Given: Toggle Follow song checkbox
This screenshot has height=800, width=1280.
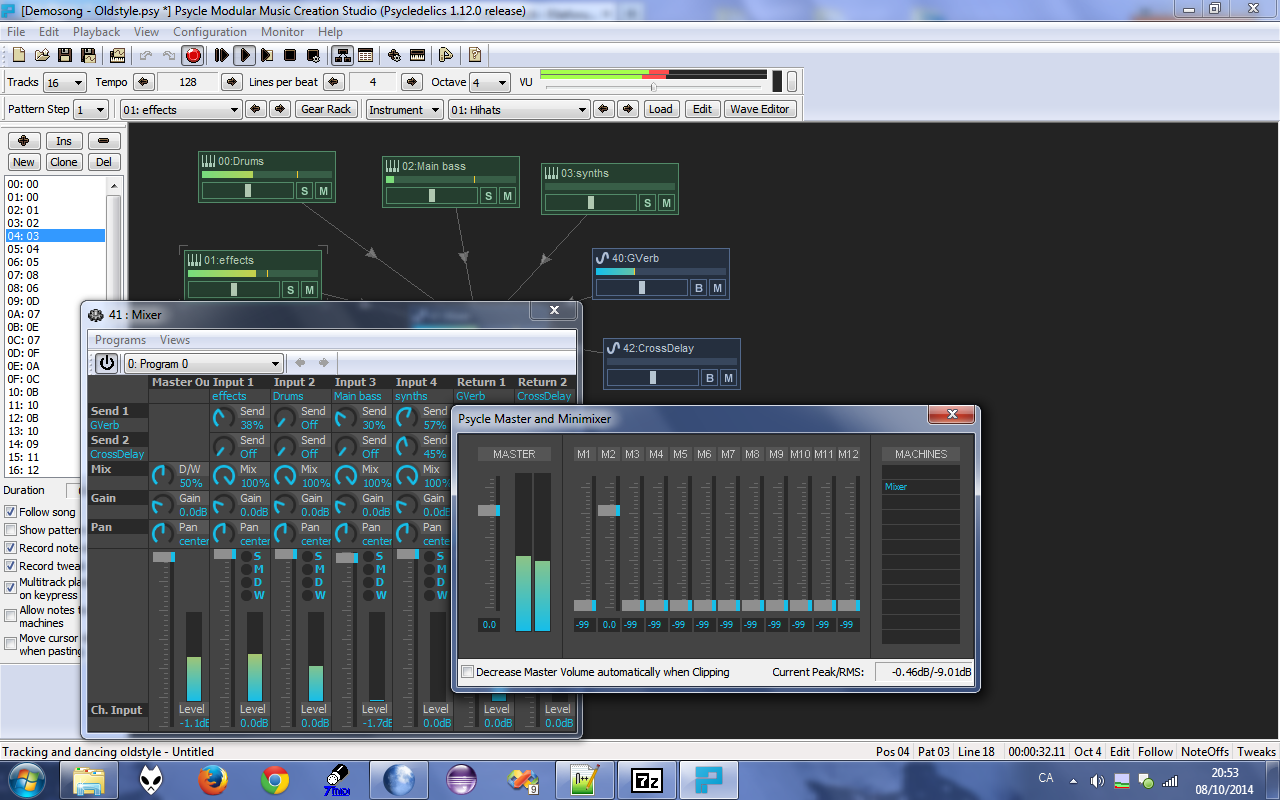Looking at the screenshot, I should point(11,512).
